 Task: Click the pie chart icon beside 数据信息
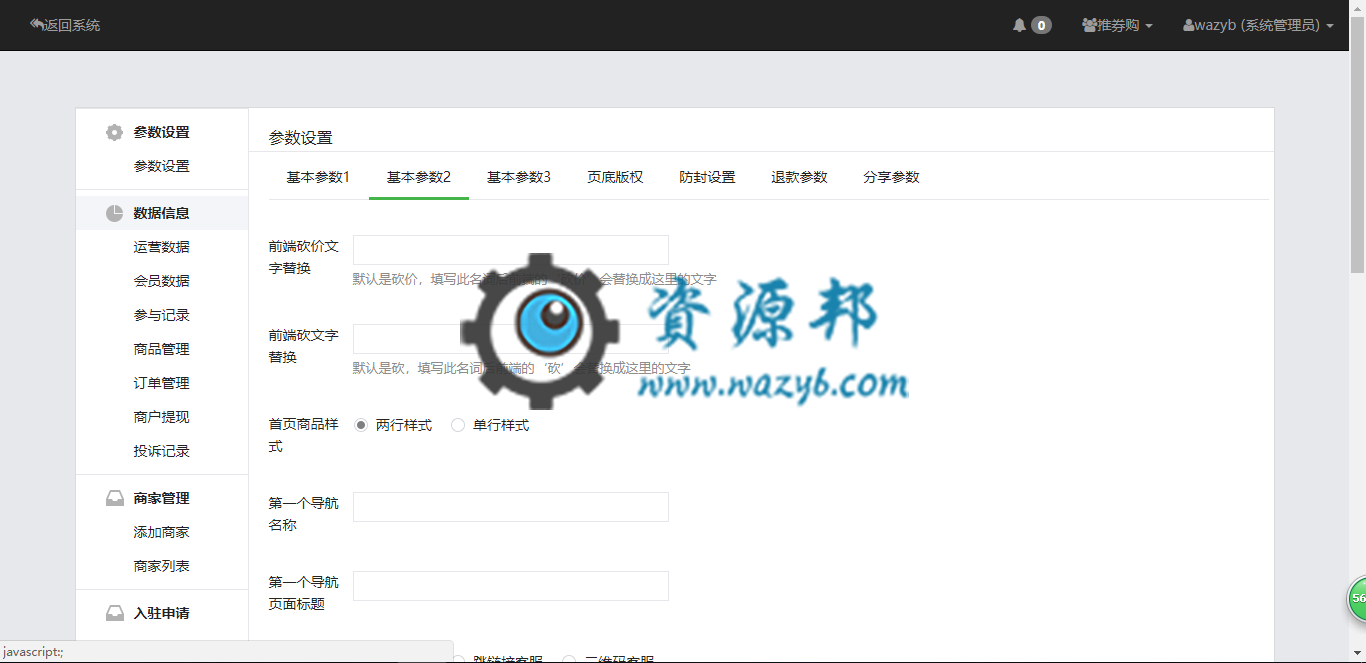point(115,213)
